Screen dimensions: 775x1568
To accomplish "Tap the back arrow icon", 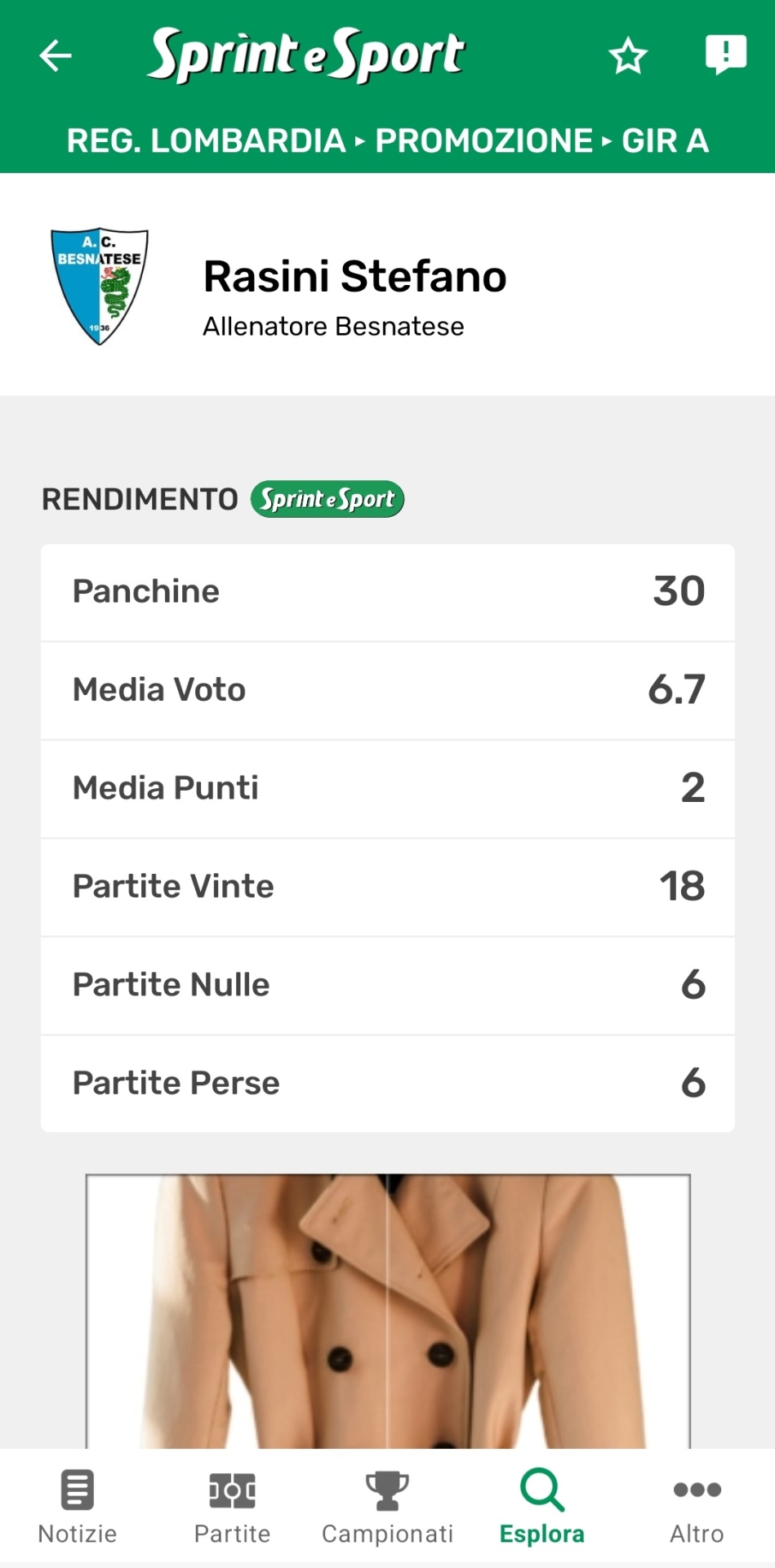I will coord(56,56).
